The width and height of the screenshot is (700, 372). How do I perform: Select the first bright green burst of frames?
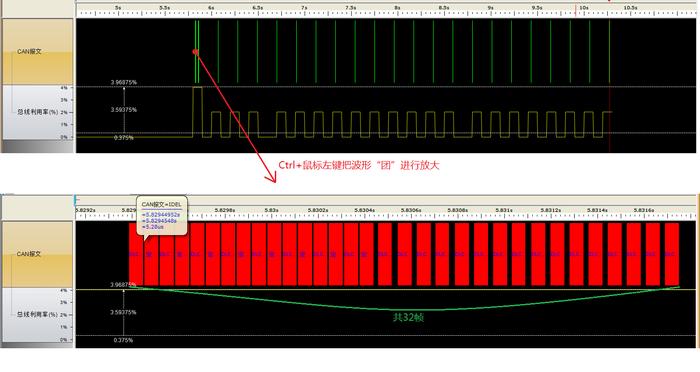(197, 52)
